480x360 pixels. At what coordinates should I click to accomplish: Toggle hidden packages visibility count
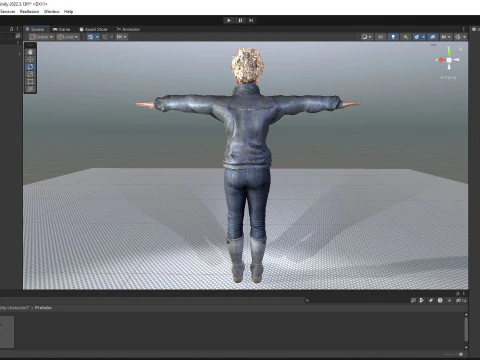(x=461, y=300)
